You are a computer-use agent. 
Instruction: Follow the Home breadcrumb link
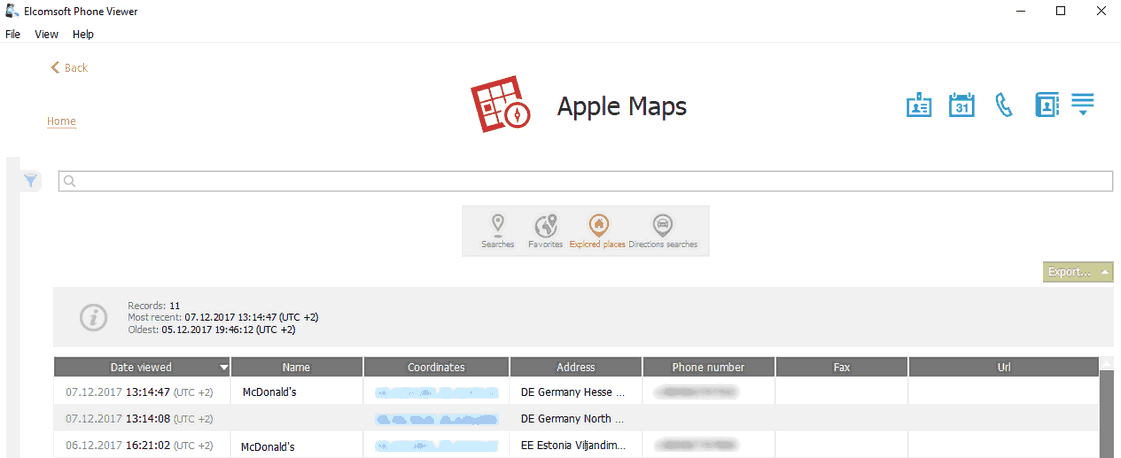point(61,122)
